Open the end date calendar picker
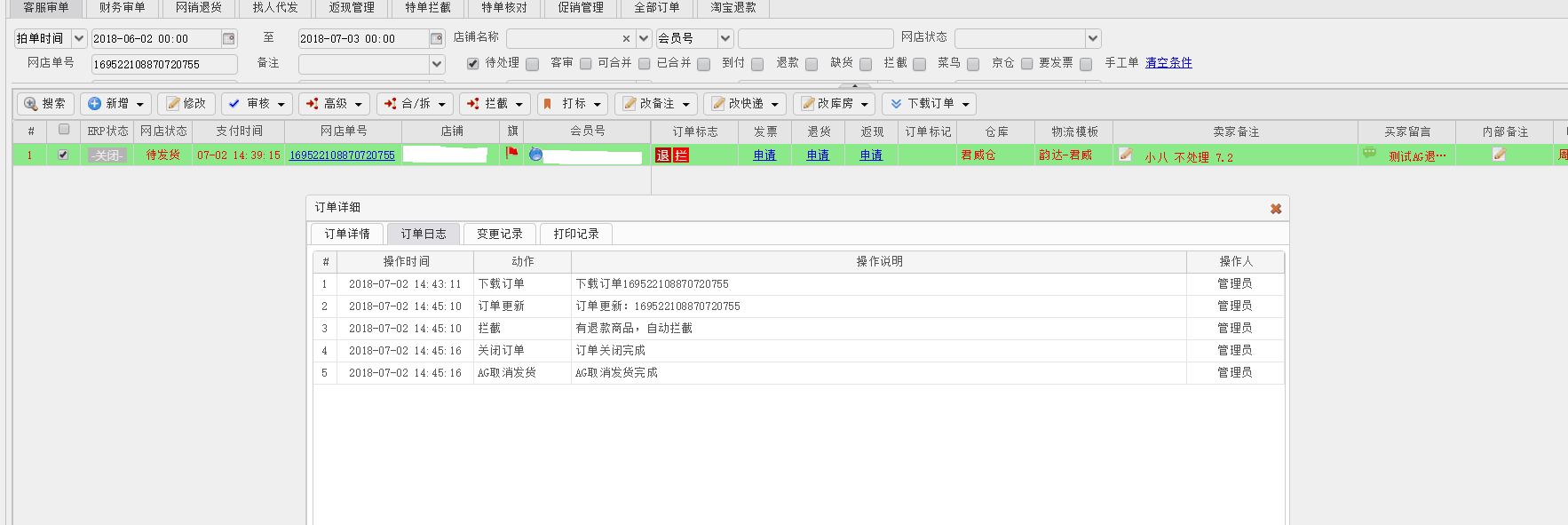The image size is (1568, 525). [436, 38]
